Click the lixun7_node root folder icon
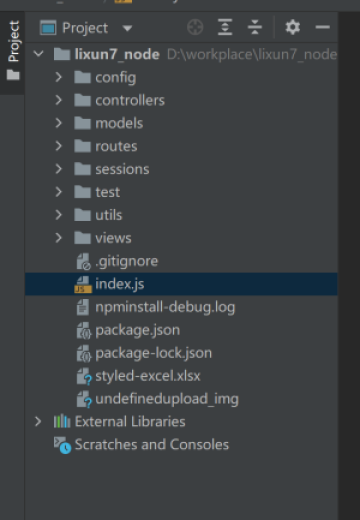The image size is (360, 520). point(62,54)
